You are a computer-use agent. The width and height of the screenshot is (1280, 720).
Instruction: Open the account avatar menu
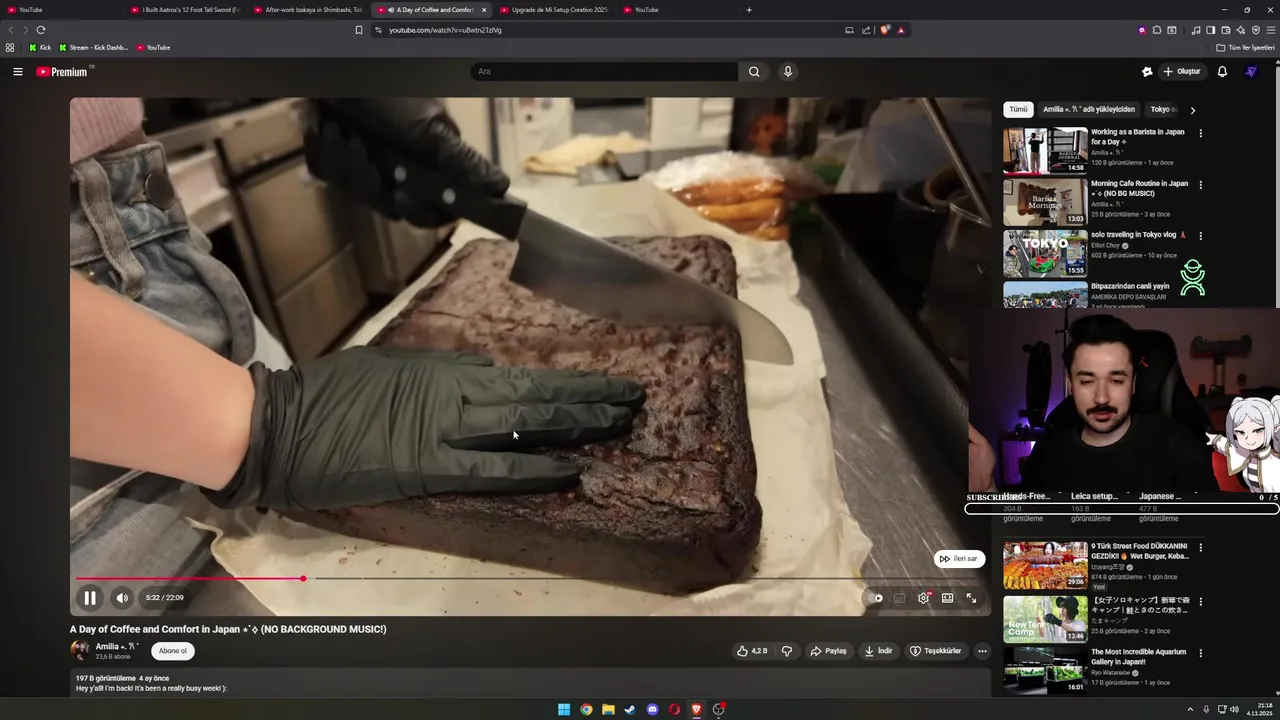coord(1251,72)
